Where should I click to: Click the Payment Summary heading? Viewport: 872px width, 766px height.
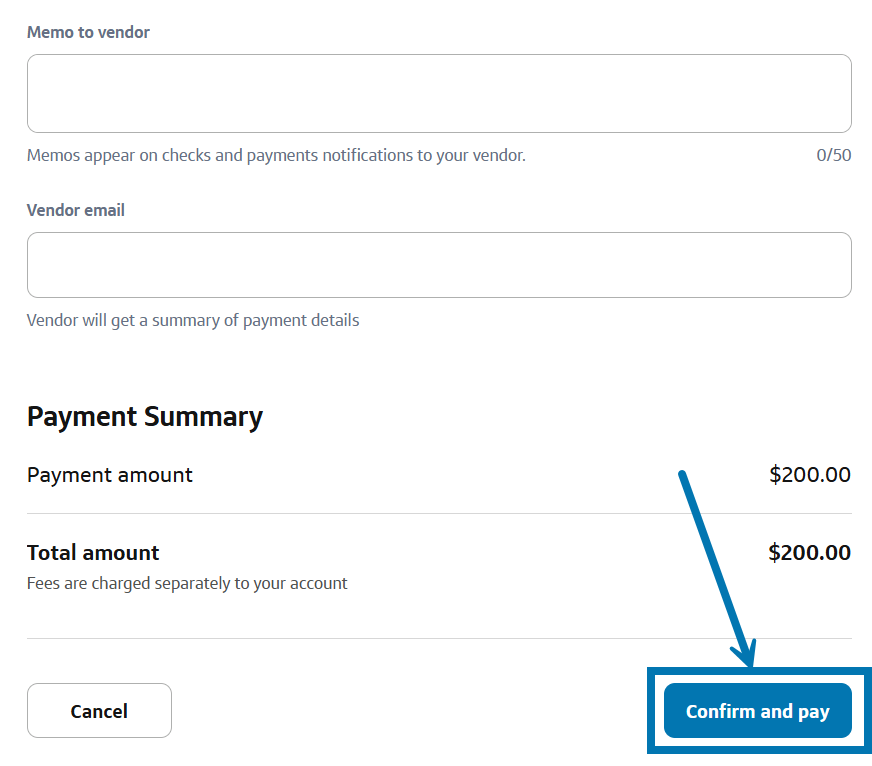tap(145, 416)
